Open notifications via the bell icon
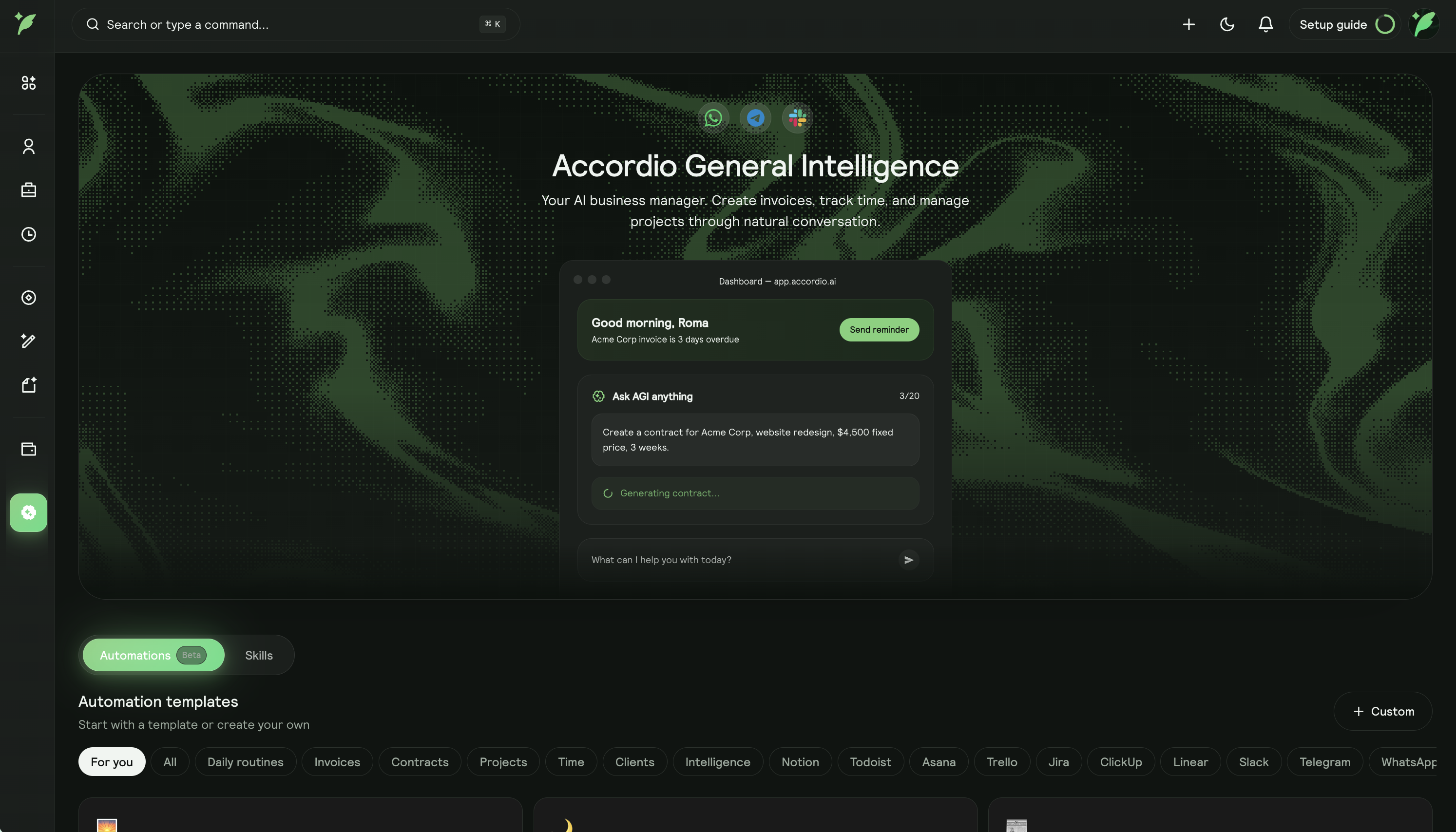Image resolution: width=1456 pixels, height=832 pixels. pyautogui.click(x=1265, y=24)
